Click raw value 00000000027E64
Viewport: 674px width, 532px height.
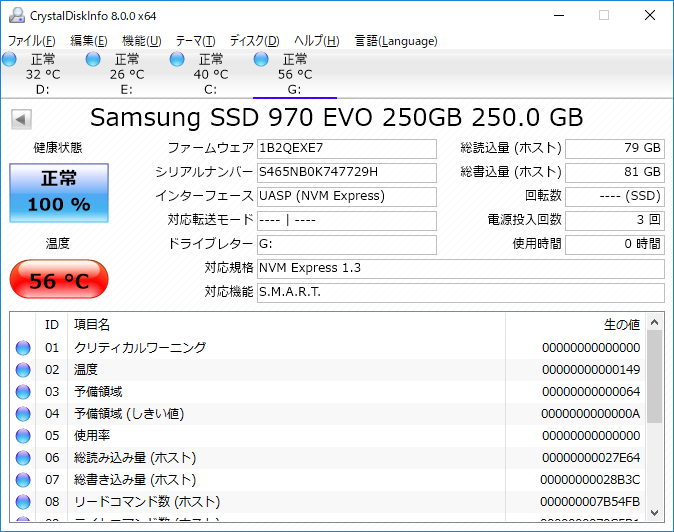tap(591, 458)
